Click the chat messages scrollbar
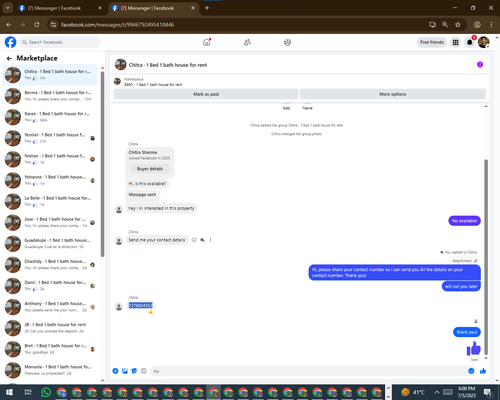Image resolution: width=500 pixels, height=400 pixels. [x=486, y=257]
